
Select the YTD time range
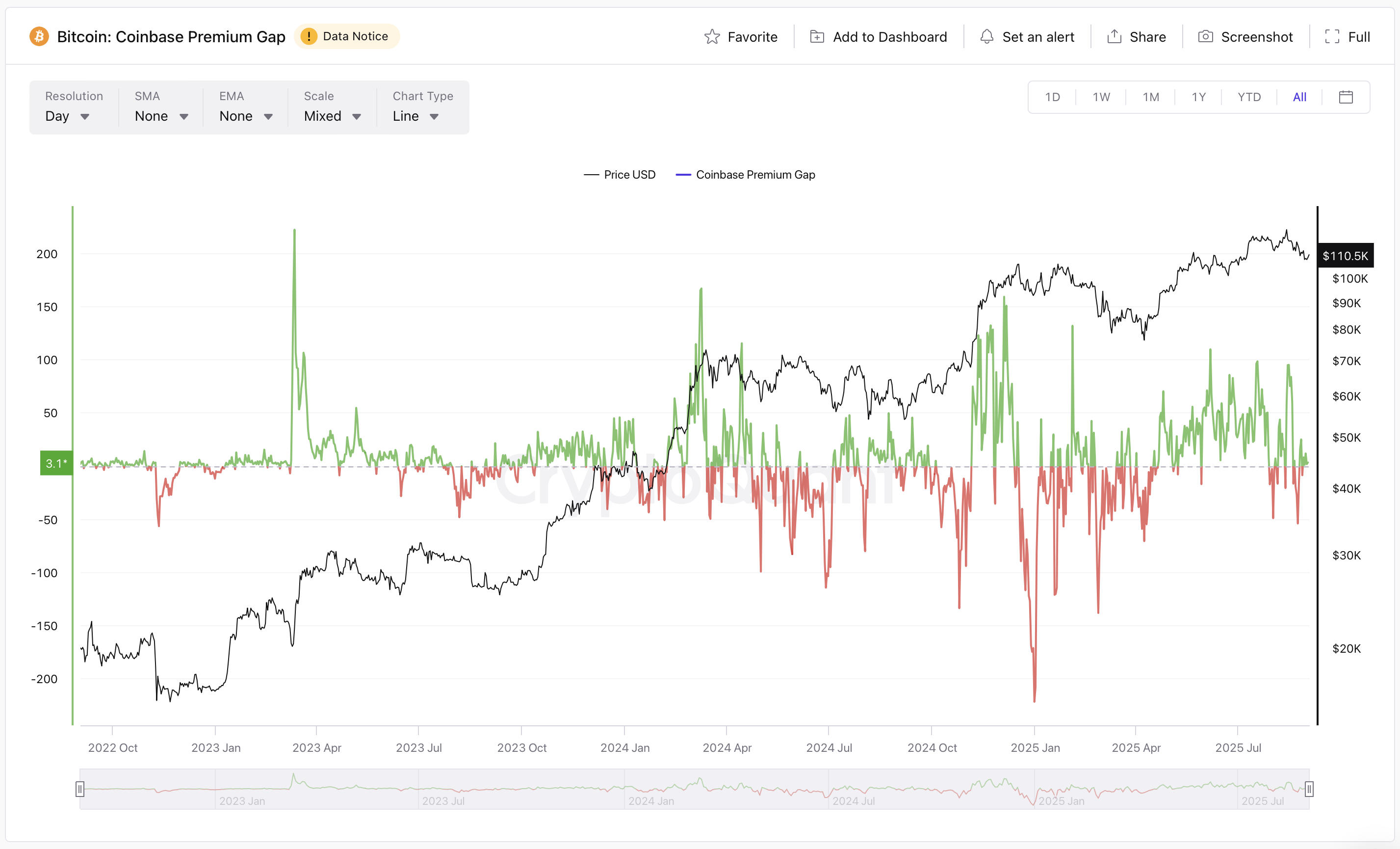point(1249,97)
